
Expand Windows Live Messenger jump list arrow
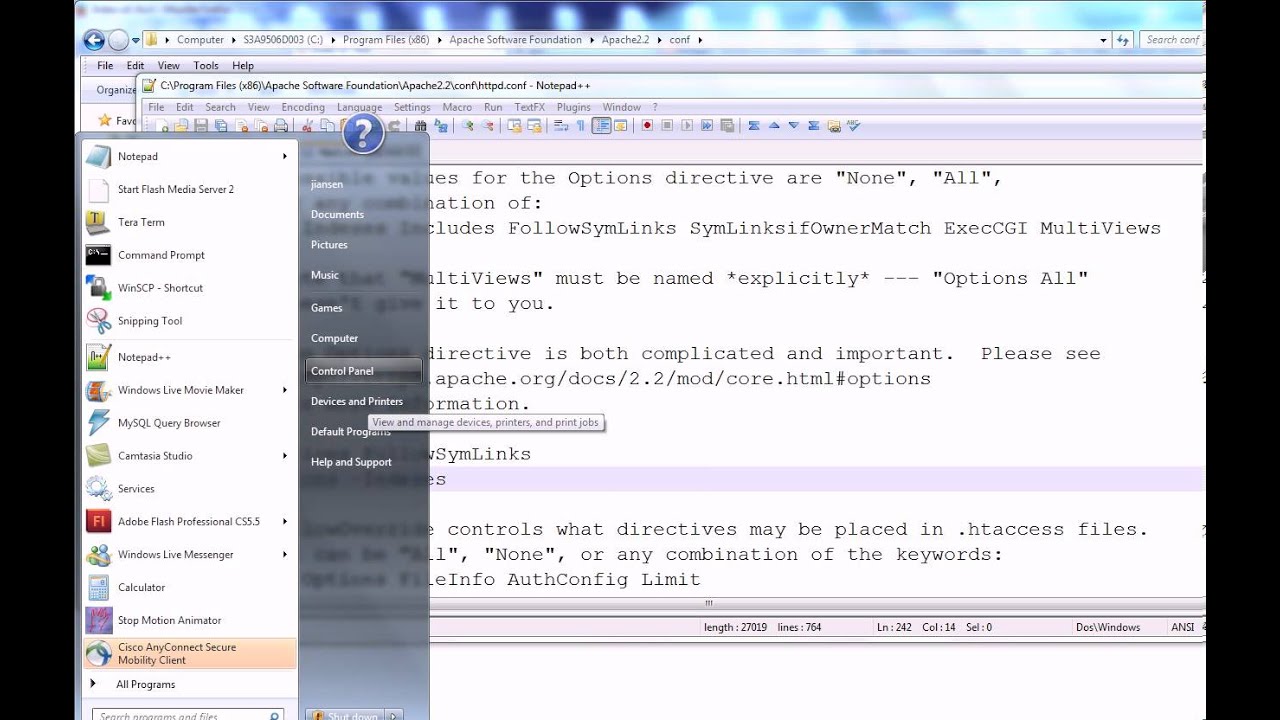point(284,554)
